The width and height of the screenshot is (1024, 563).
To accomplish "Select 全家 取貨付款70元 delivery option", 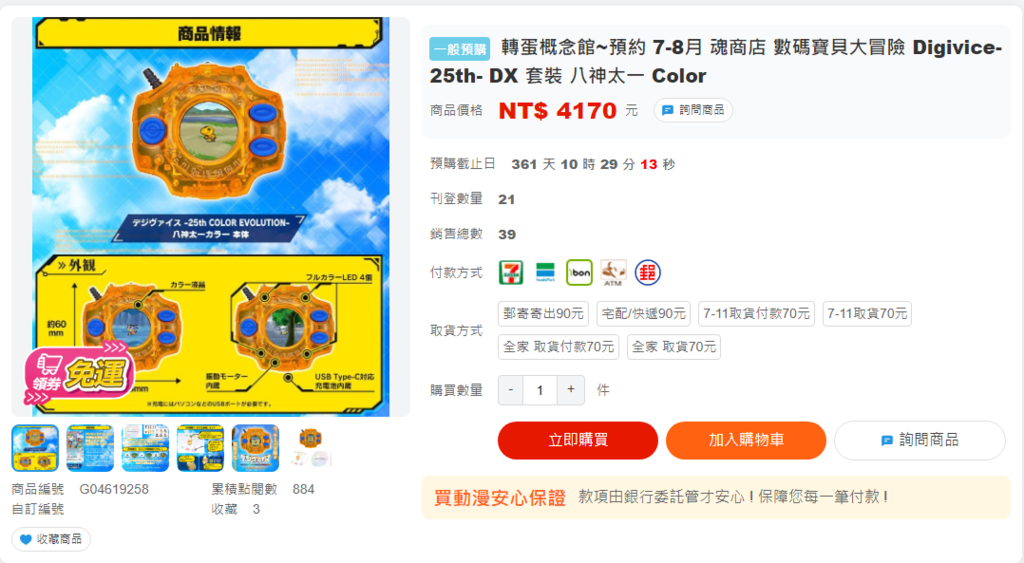I will click(x=558, y=347).
